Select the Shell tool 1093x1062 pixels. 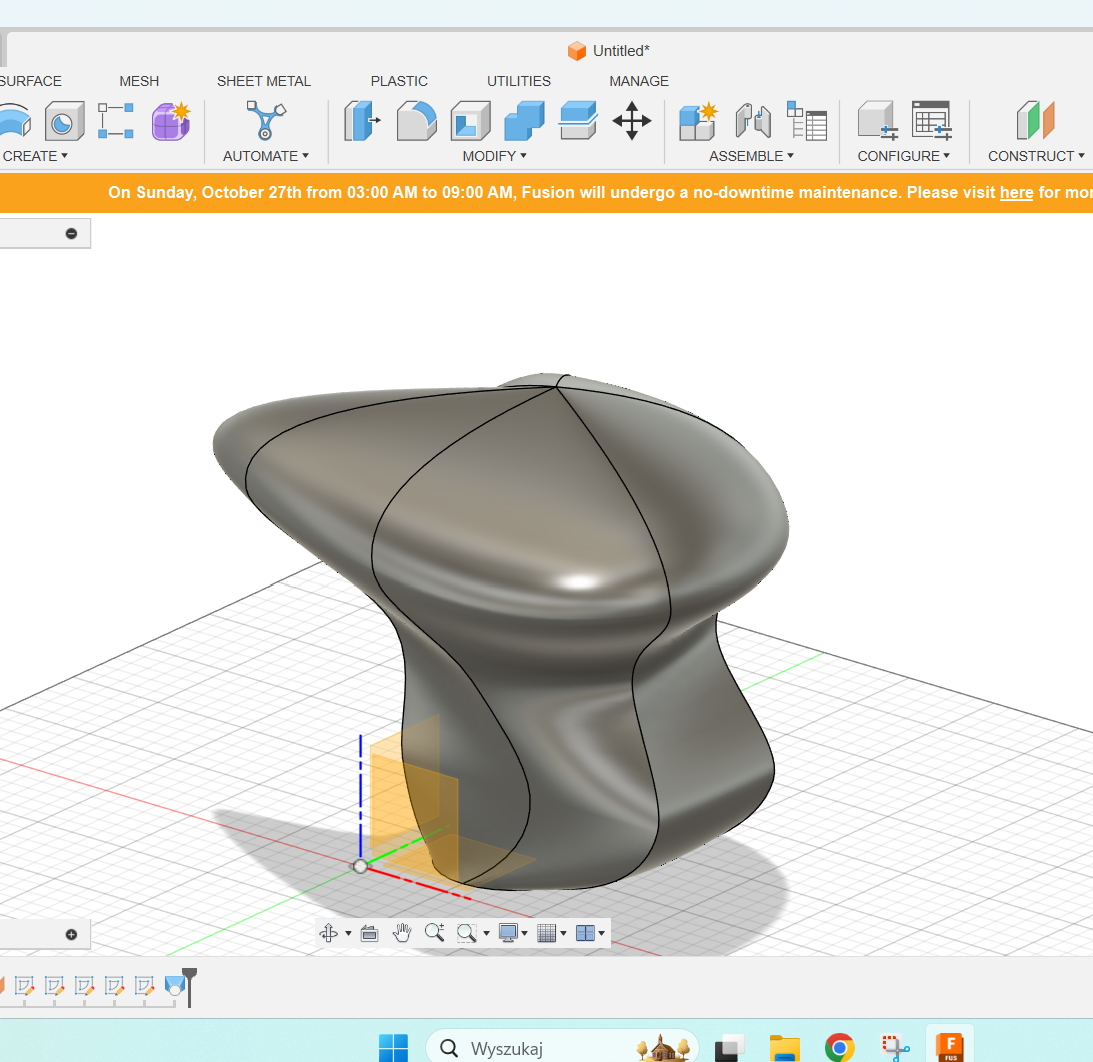click(x=471, y=121)
